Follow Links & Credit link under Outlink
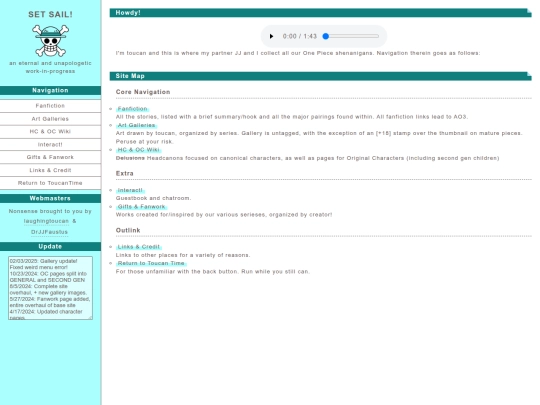This screenshot has height=405, width=540. pyautogui.click(x=139, y=247)
